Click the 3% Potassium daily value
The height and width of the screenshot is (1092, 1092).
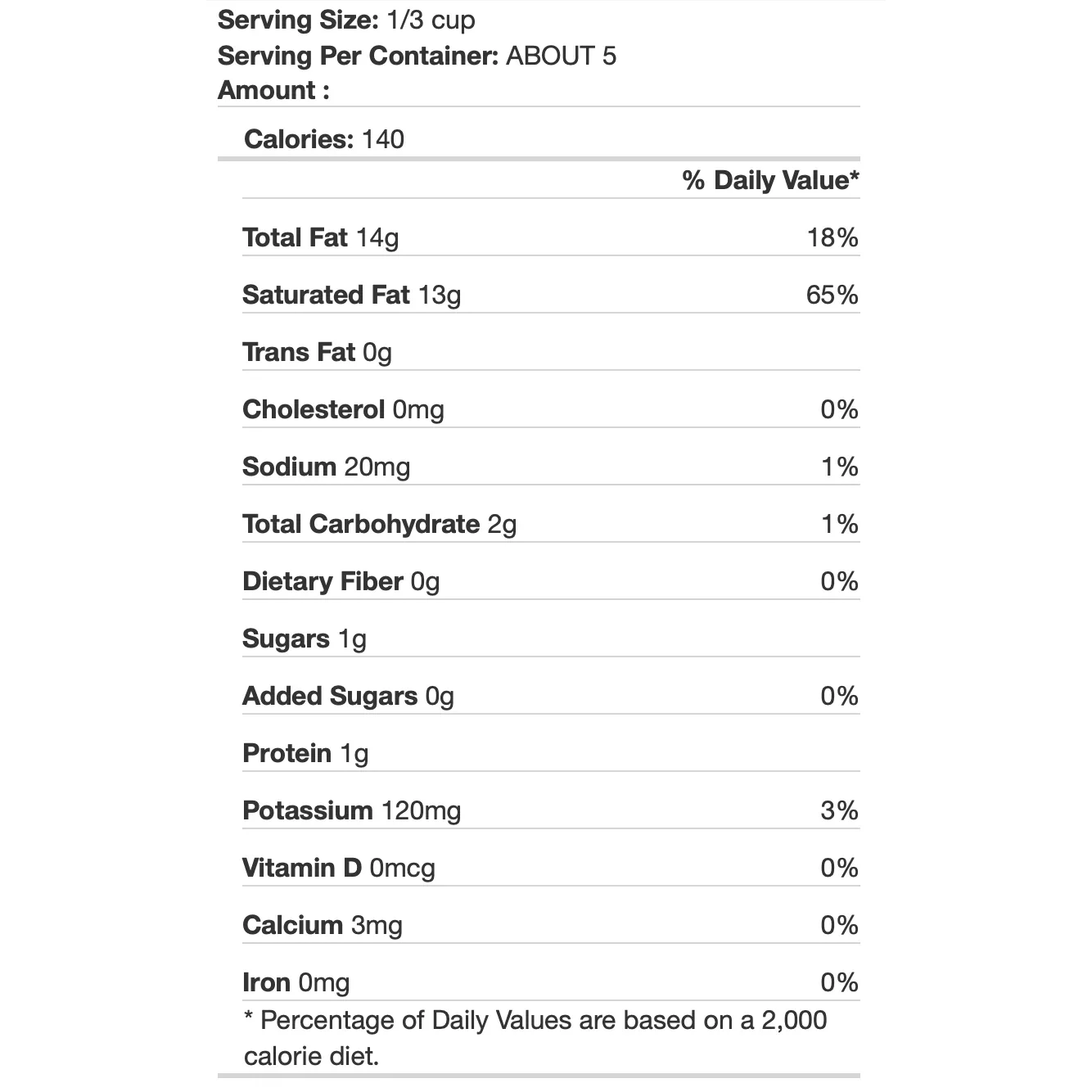(x=839, y=810)
